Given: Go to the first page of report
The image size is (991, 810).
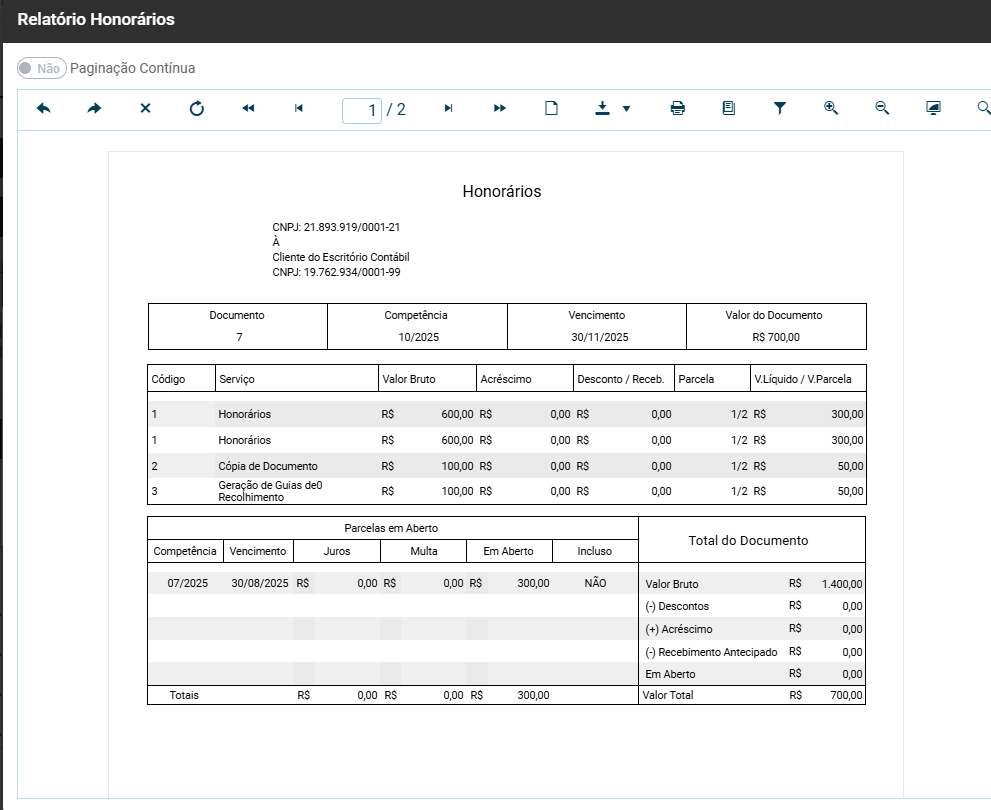Looking at the screenshot, I should coord(248,108).
